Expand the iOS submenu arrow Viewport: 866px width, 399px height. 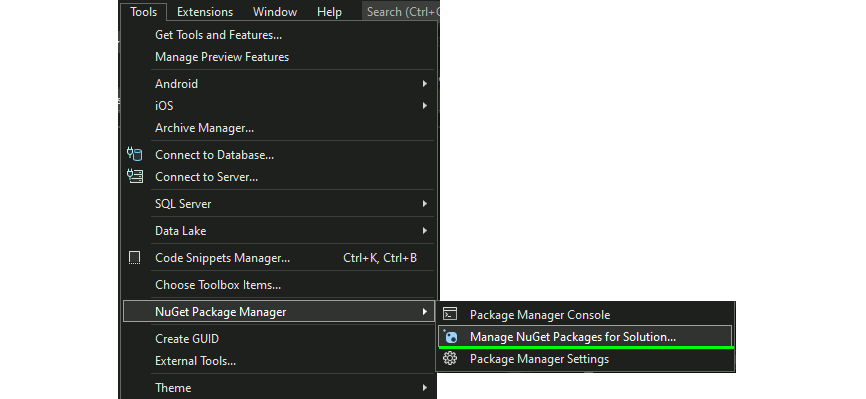424,106
